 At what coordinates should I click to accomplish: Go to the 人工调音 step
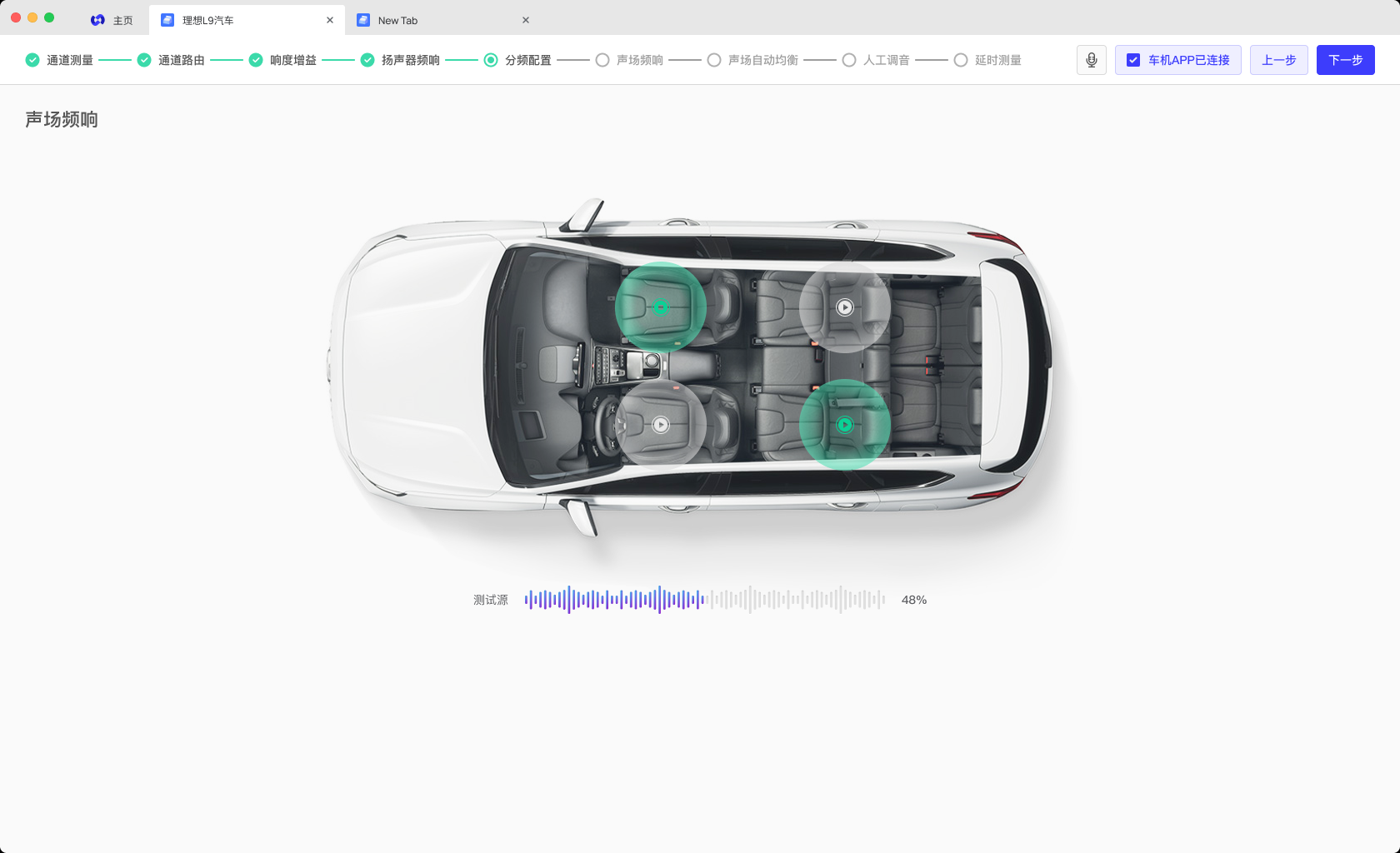[x=877, y=60]
